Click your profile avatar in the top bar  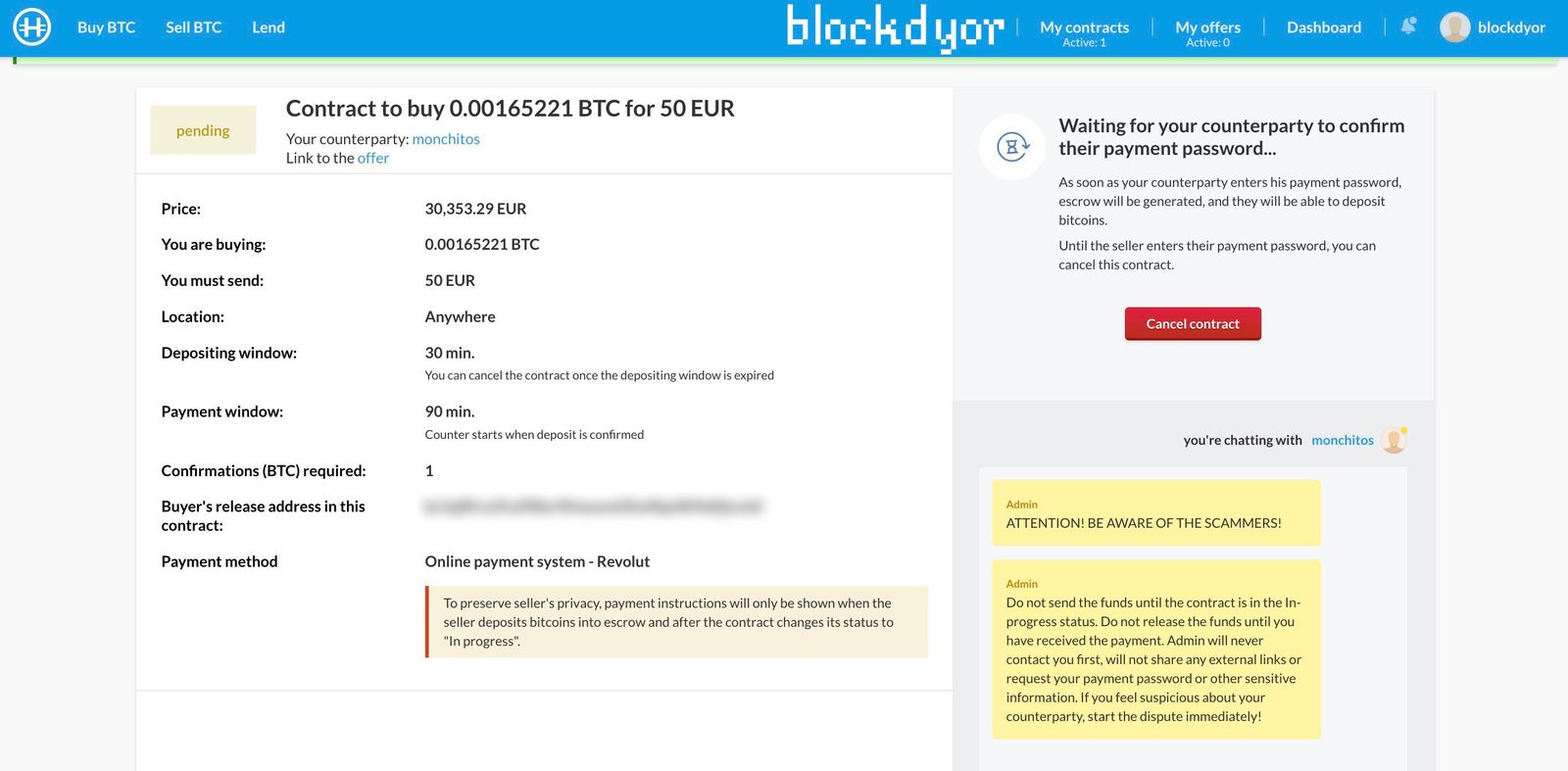click(1454, 26)
